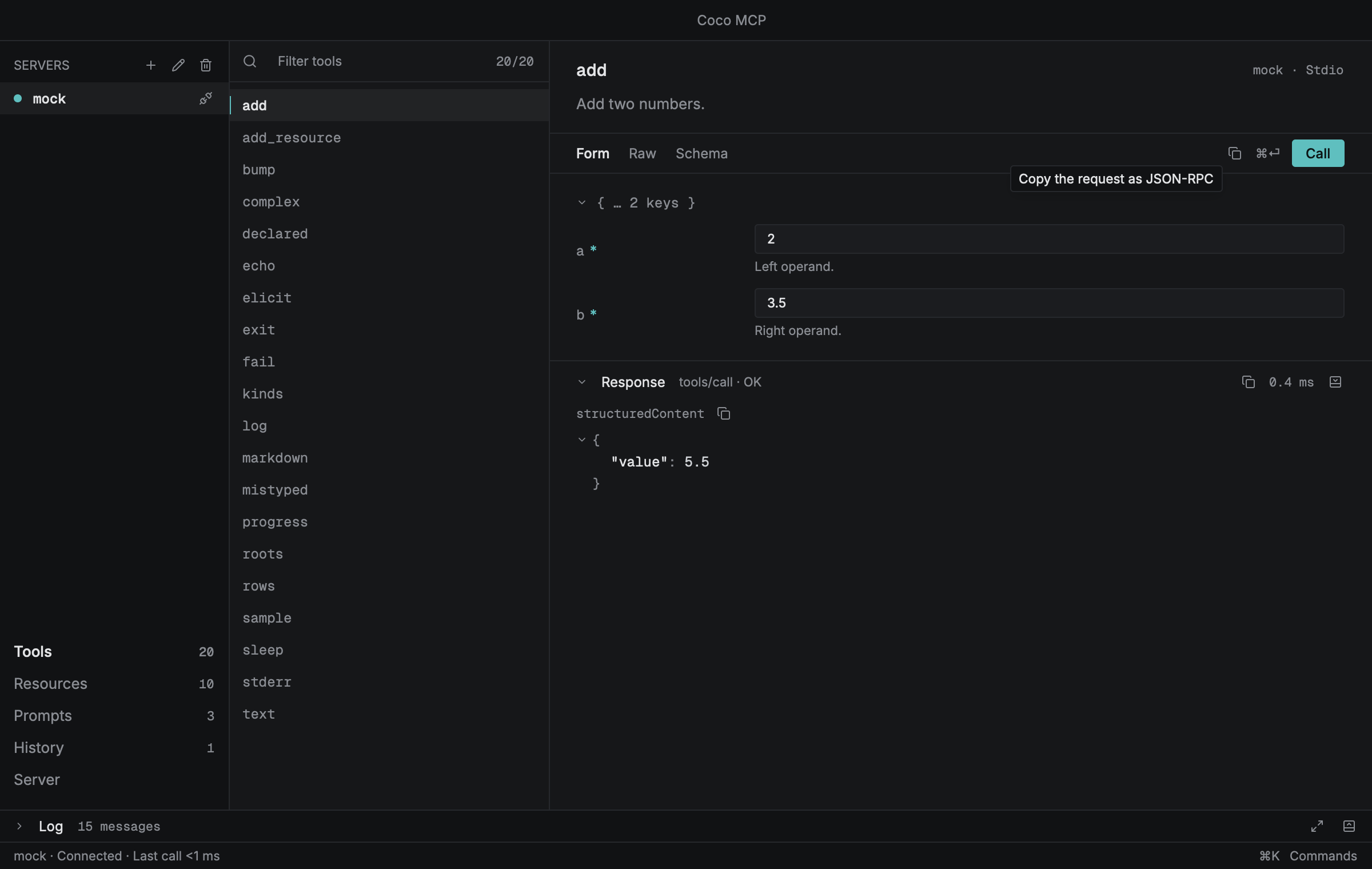This screenshot has width=1372, height=869.
Task: Collapse the 2 keys object chevron
Action: (582, 202)
